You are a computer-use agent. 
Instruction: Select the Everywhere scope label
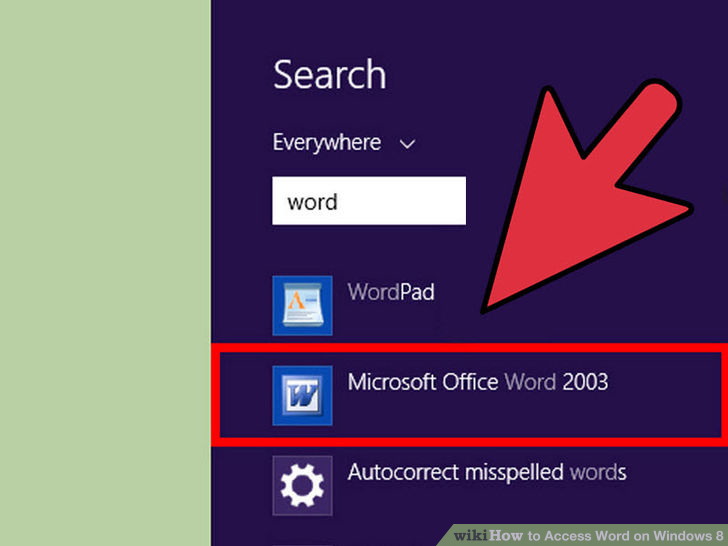point(327,143)
